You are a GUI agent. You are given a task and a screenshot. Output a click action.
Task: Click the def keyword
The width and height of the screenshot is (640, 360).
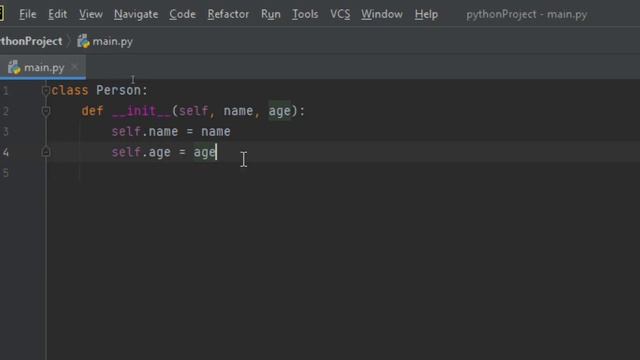tap(92, 111)
